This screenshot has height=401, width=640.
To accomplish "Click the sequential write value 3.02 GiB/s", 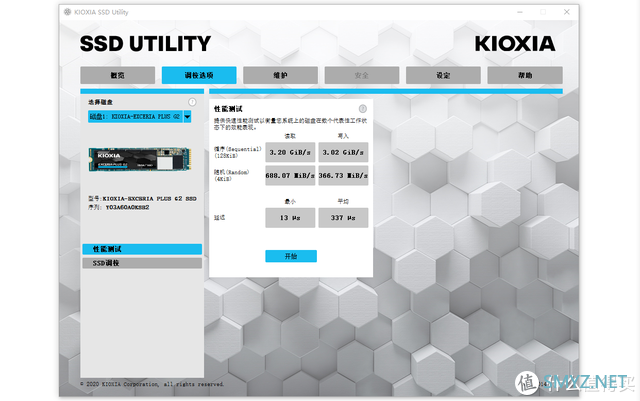I will pyautogui.click(x=343, y=152).
